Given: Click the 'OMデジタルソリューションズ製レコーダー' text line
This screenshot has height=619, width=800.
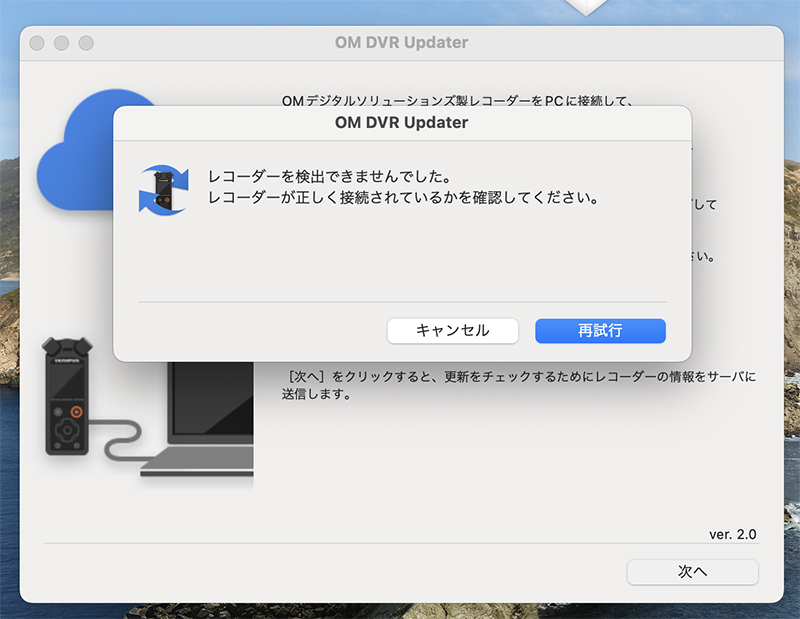Looking at the screenshot, I should pyautogui.click(x=458, y=101).
